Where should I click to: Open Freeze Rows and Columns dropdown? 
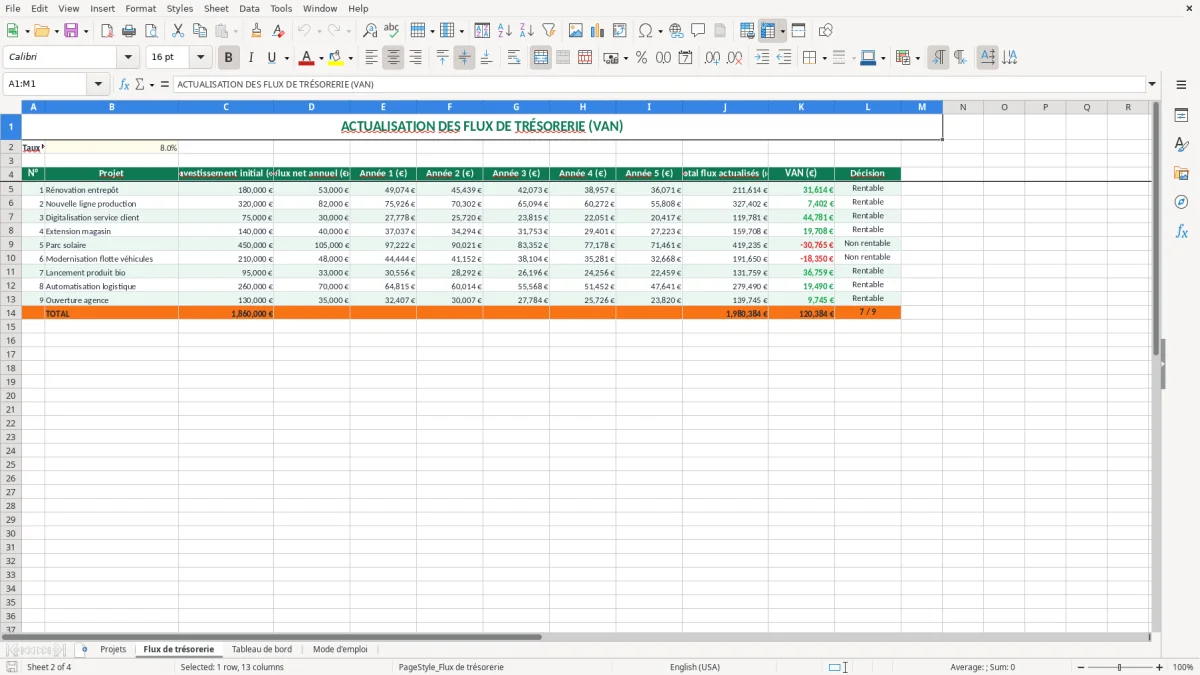[x=783, y=31]
